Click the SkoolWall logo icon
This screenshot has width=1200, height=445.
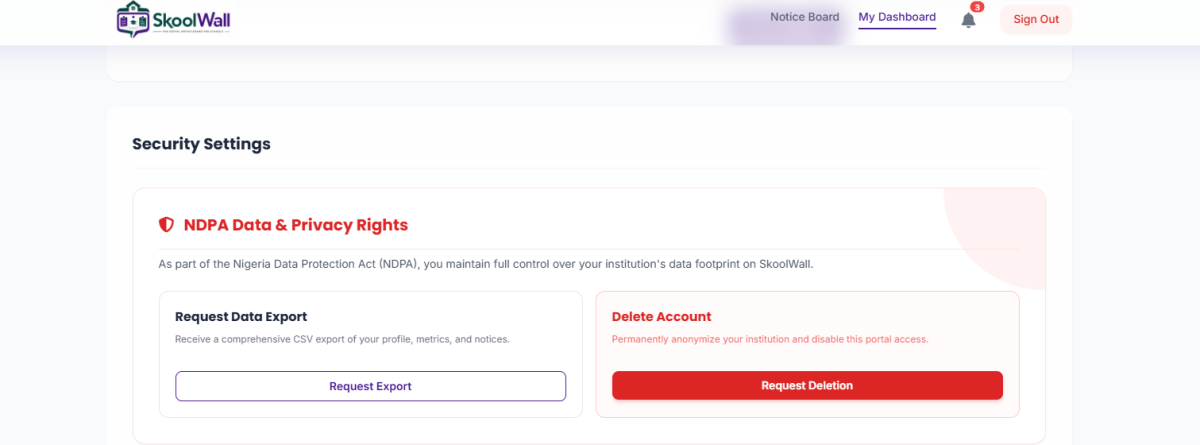133,18
